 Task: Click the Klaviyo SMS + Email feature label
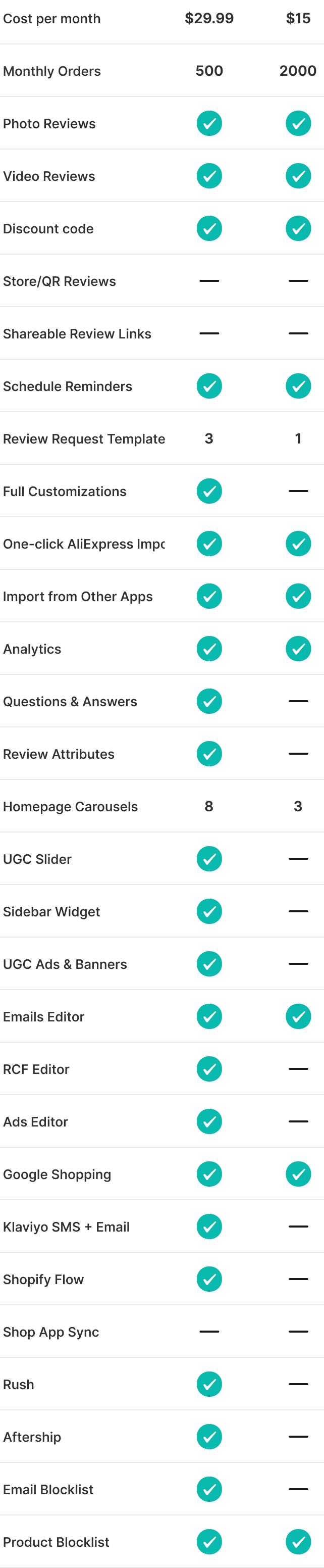pyautogui.click(x=66, y=1227)
